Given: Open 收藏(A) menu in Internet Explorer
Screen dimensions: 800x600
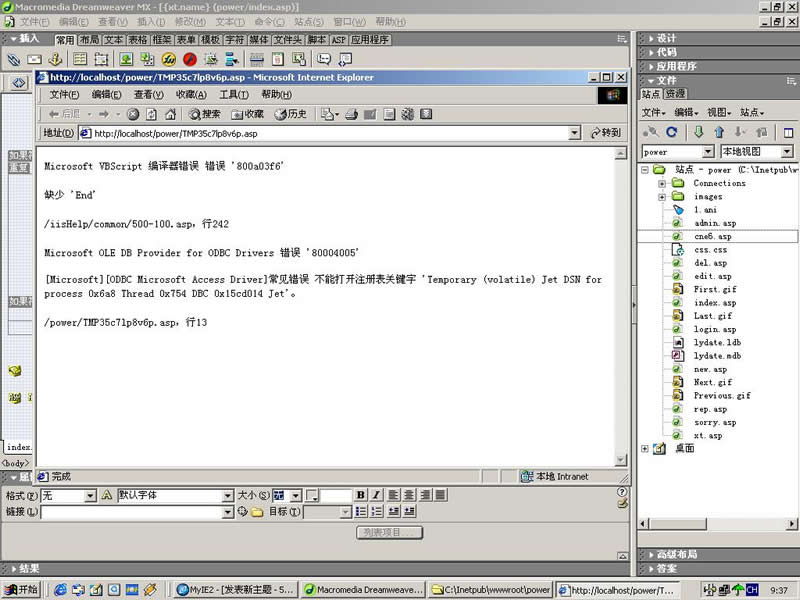Looking at the screenshot, I should 191,94.
